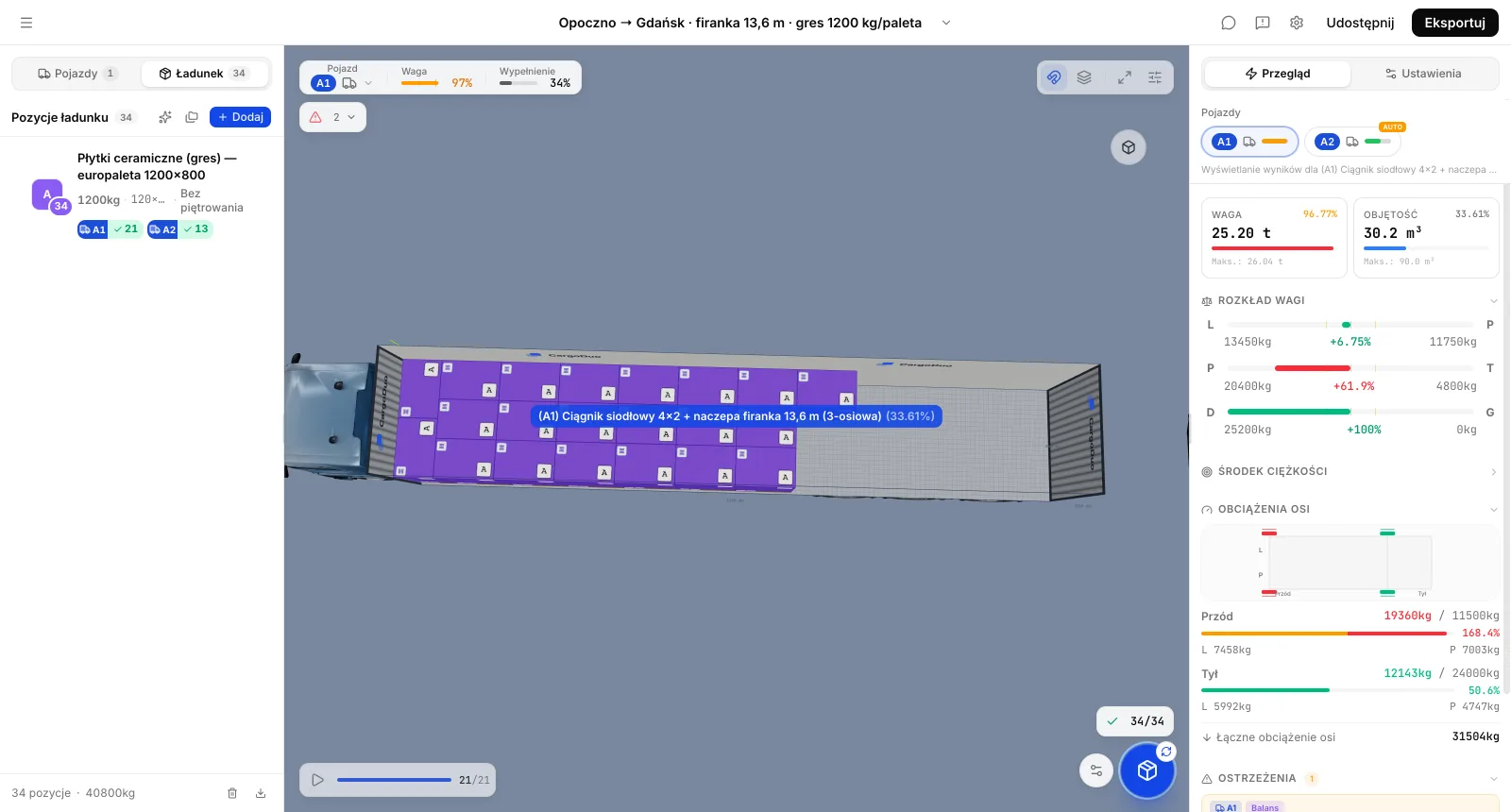Click the 34/34 loaded status badge

[x=1135, y=721]
